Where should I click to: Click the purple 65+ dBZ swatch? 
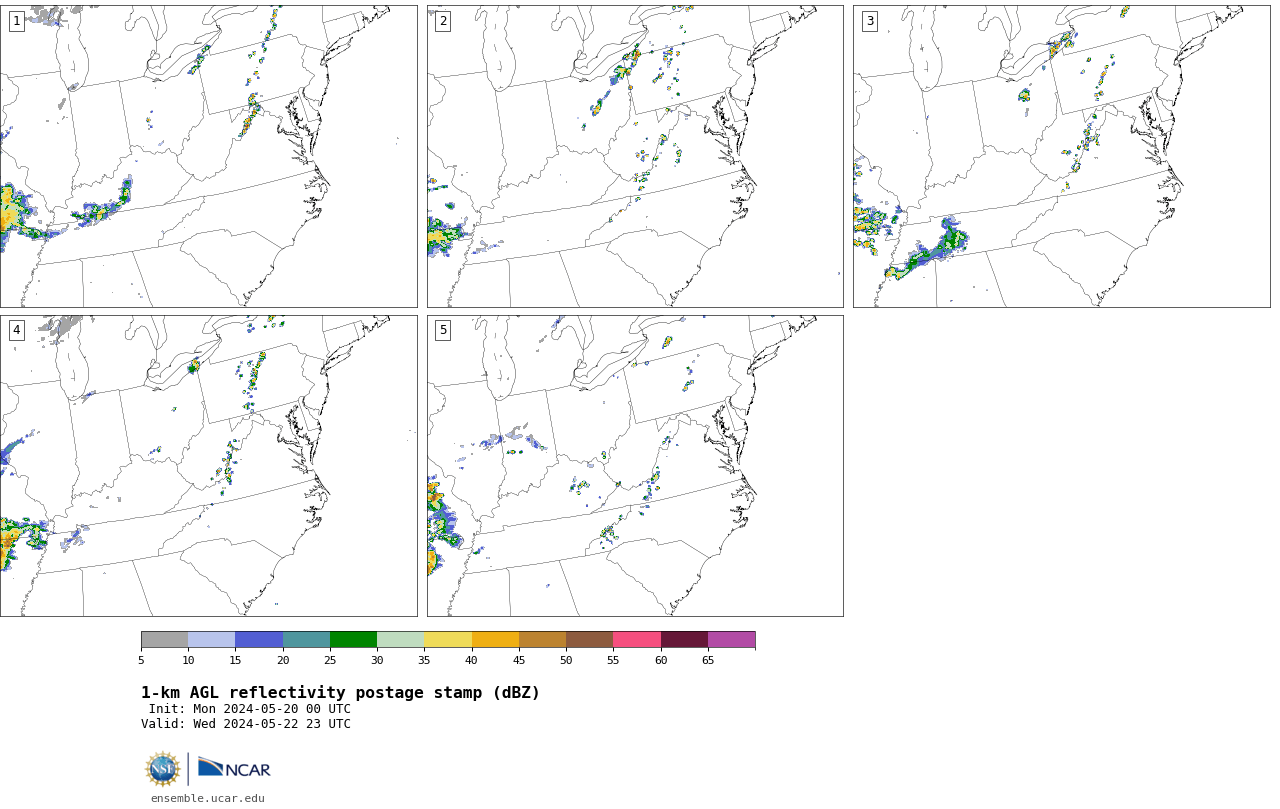[x=731, y=640]
